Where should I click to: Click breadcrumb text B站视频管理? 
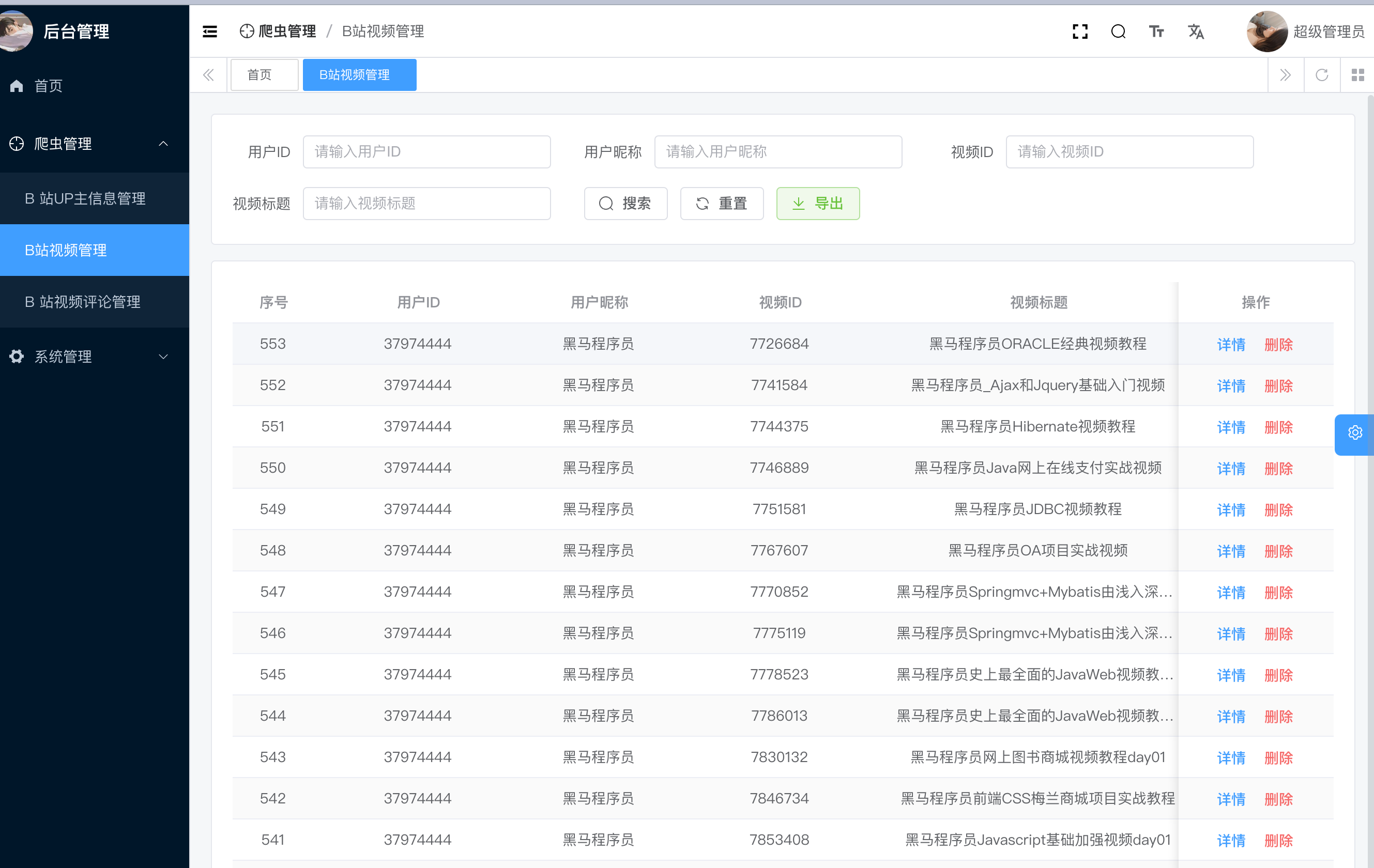click(383, 32)
